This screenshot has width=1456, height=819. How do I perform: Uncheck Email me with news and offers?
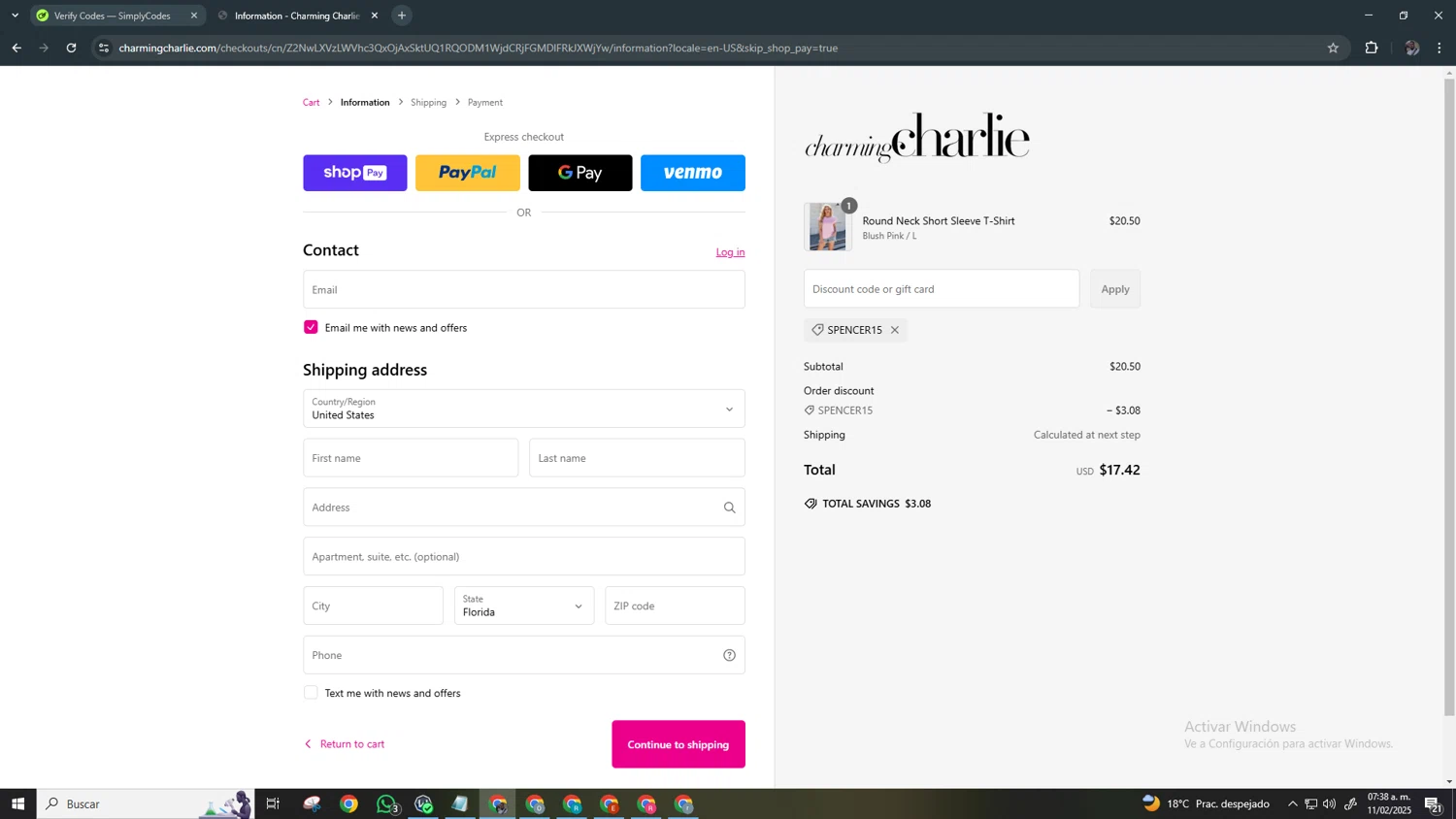[x=311, y=327]
